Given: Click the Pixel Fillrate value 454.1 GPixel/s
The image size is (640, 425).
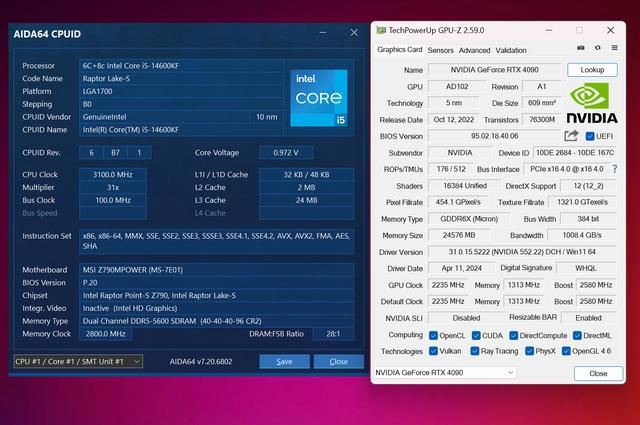Looking at the screenshot, I should [x=458, y=202].
